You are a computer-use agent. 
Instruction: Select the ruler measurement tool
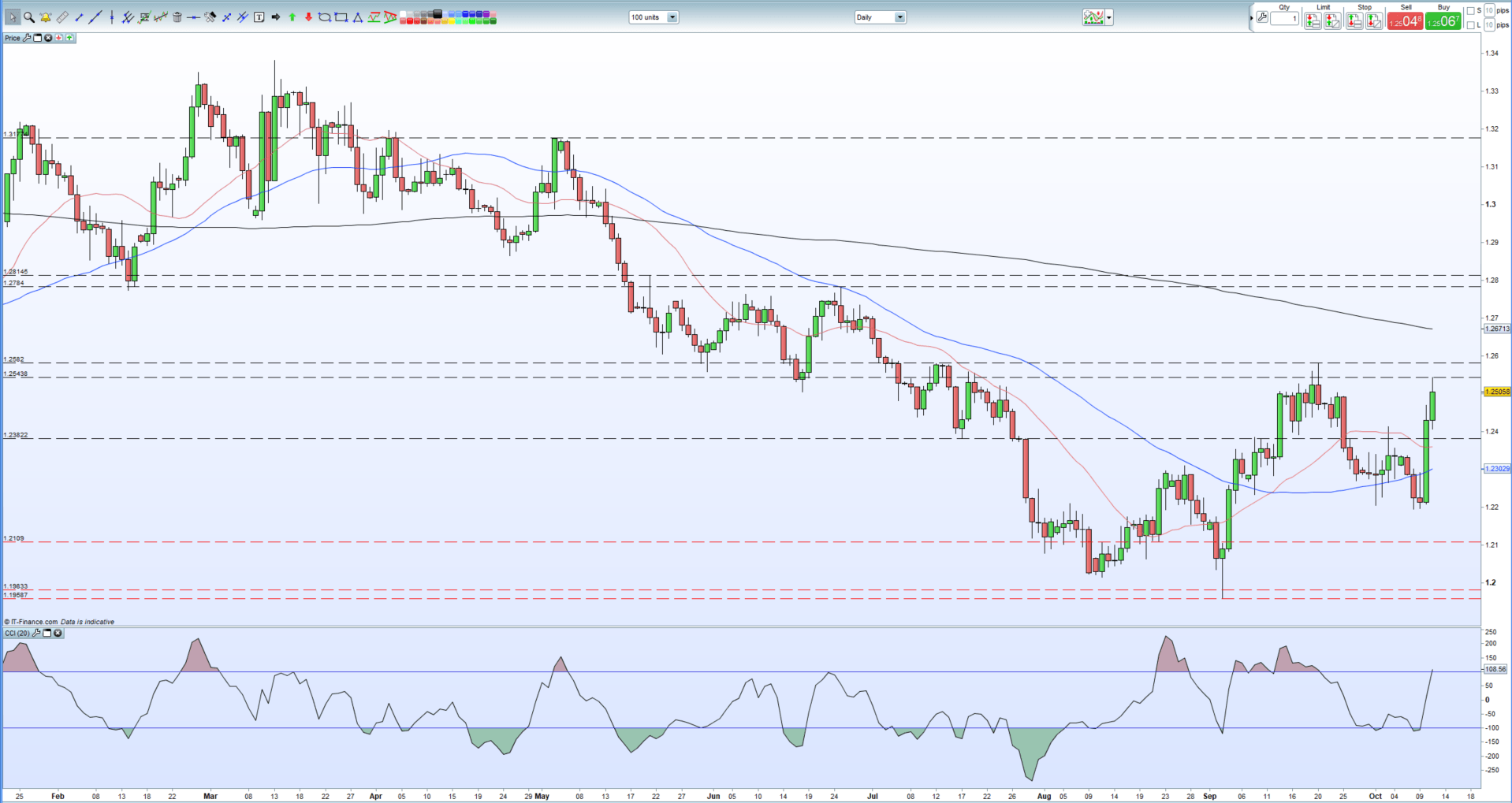(x=62, y=17)
